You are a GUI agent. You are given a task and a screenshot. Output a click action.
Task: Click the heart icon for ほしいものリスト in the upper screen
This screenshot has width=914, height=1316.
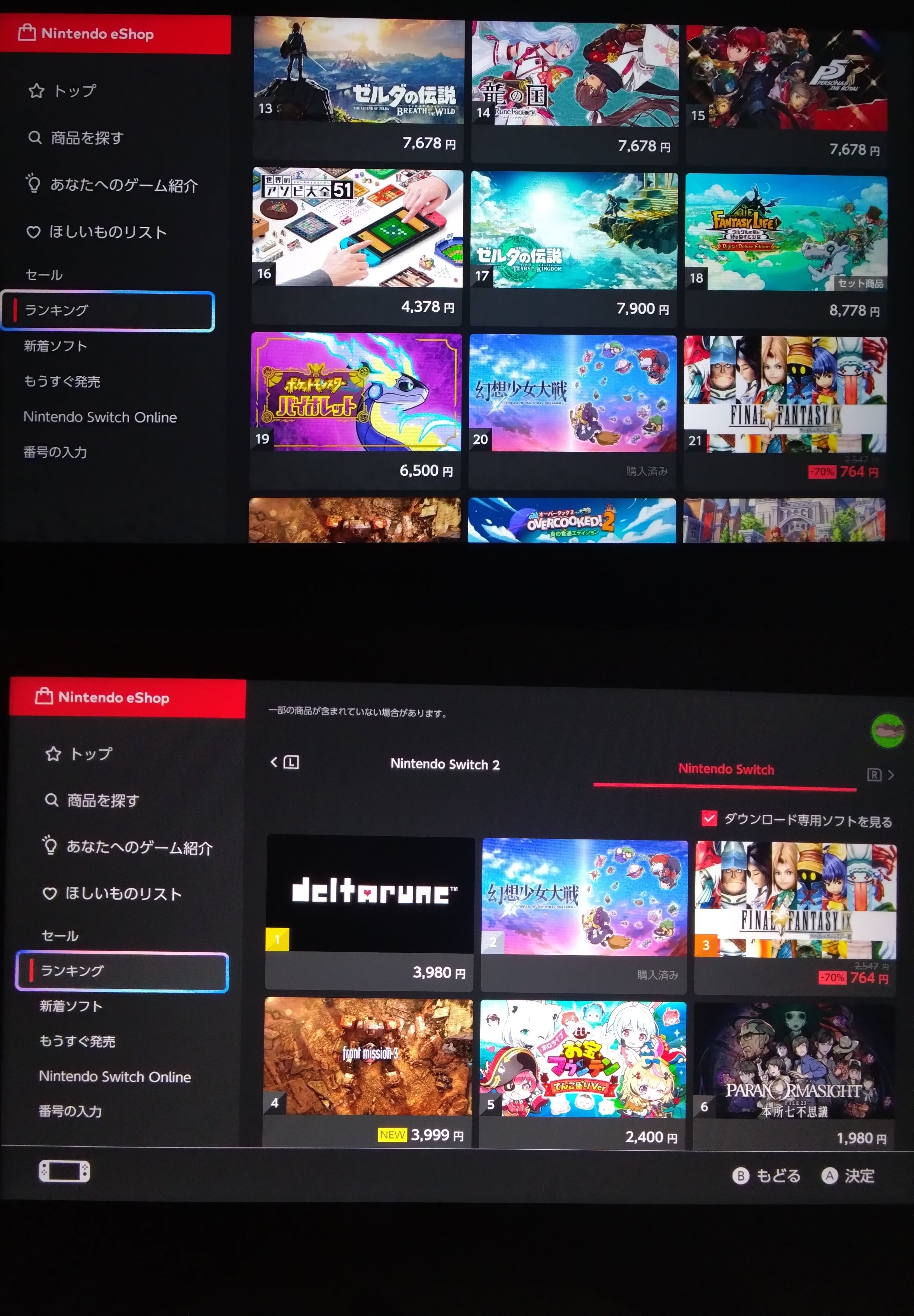(x=33, y=232)
